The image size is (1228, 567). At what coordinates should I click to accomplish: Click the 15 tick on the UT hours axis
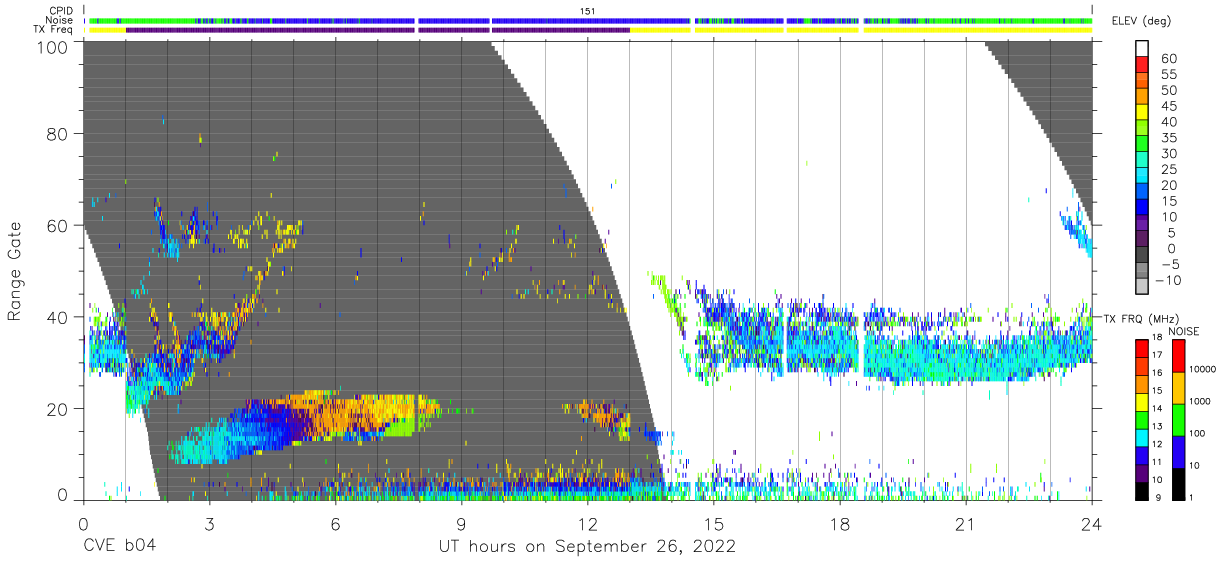(714, 524)
